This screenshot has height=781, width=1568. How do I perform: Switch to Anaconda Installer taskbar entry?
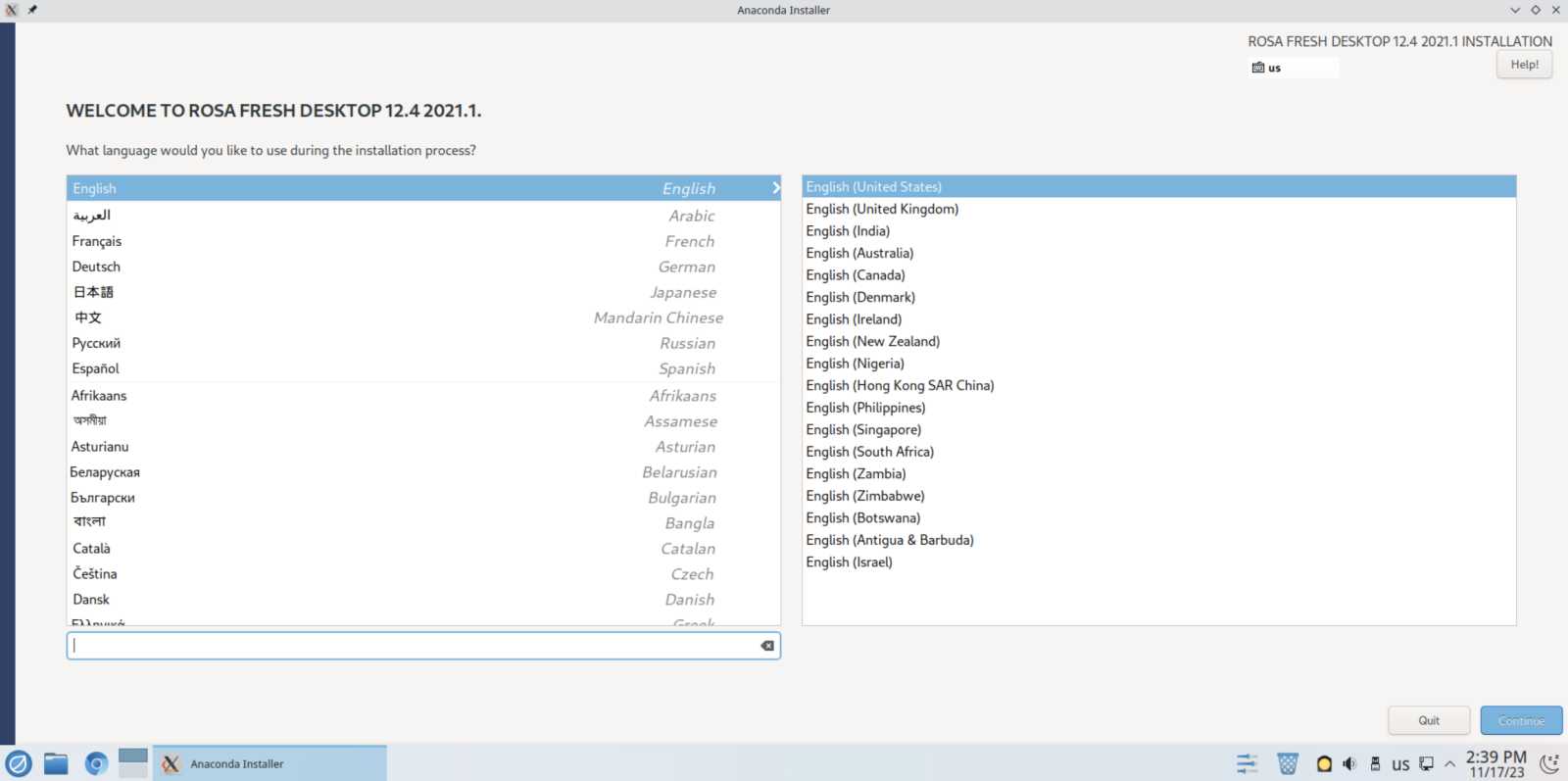point(269,763)
